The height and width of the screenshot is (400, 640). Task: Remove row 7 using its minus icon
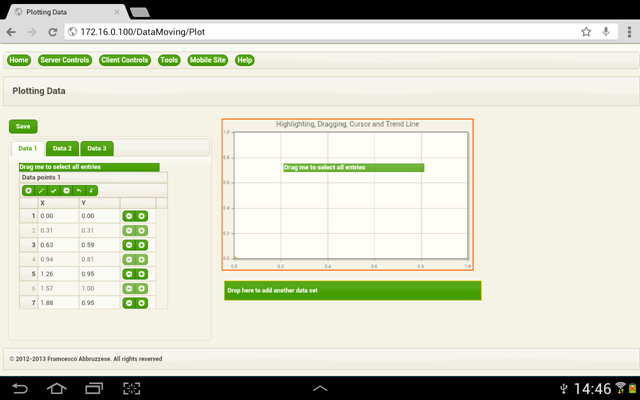point(129,303)
